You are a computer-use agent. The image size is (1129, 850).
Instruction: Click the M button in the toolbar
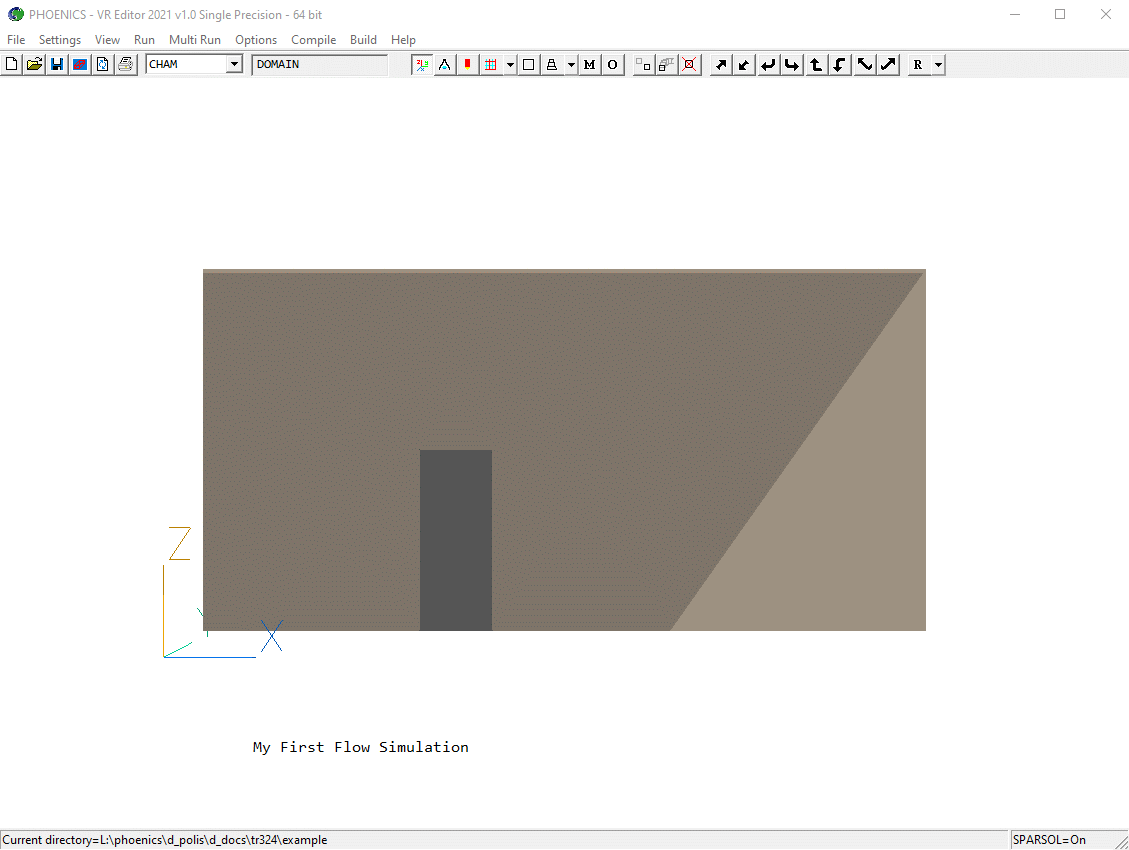(589, 65)
